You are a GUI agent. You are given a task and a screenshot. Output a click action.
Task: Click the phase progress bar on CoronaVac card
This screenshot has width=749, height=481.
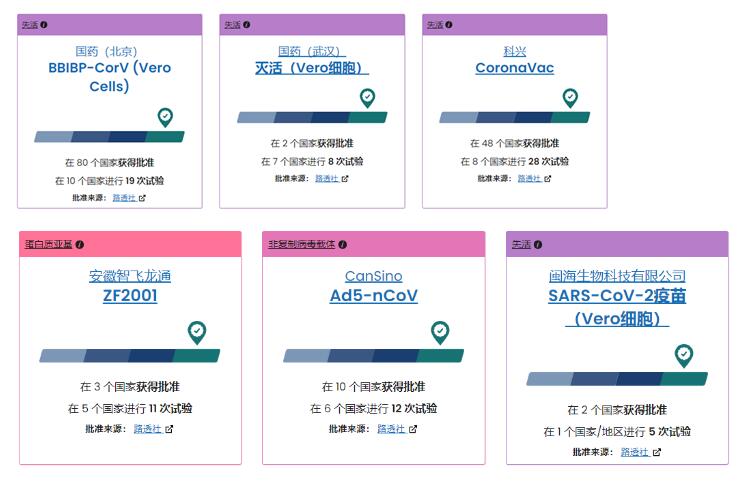(514, 118)
